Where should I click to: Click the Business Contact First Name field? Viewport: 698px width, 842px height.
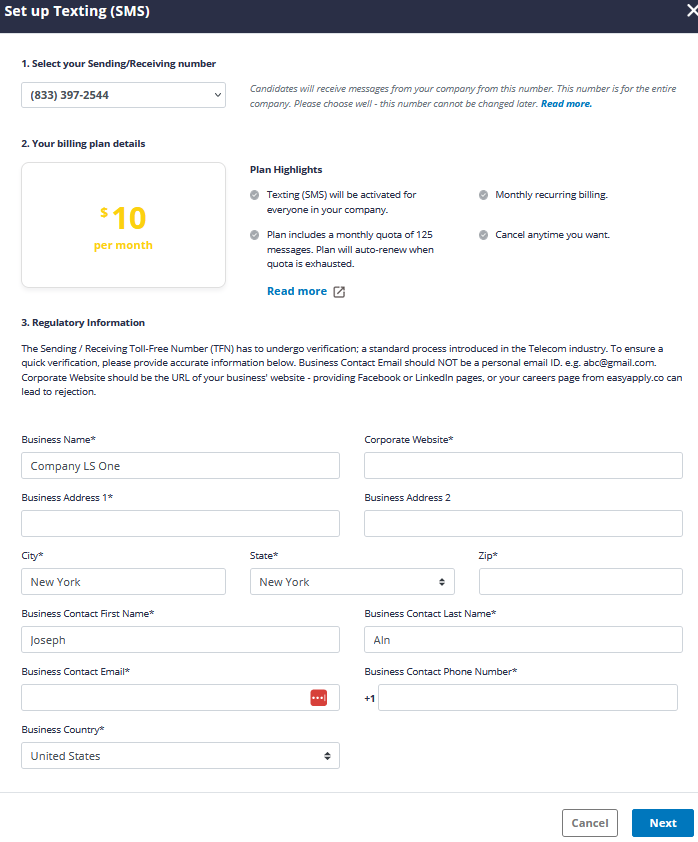[x=180, y=640]
